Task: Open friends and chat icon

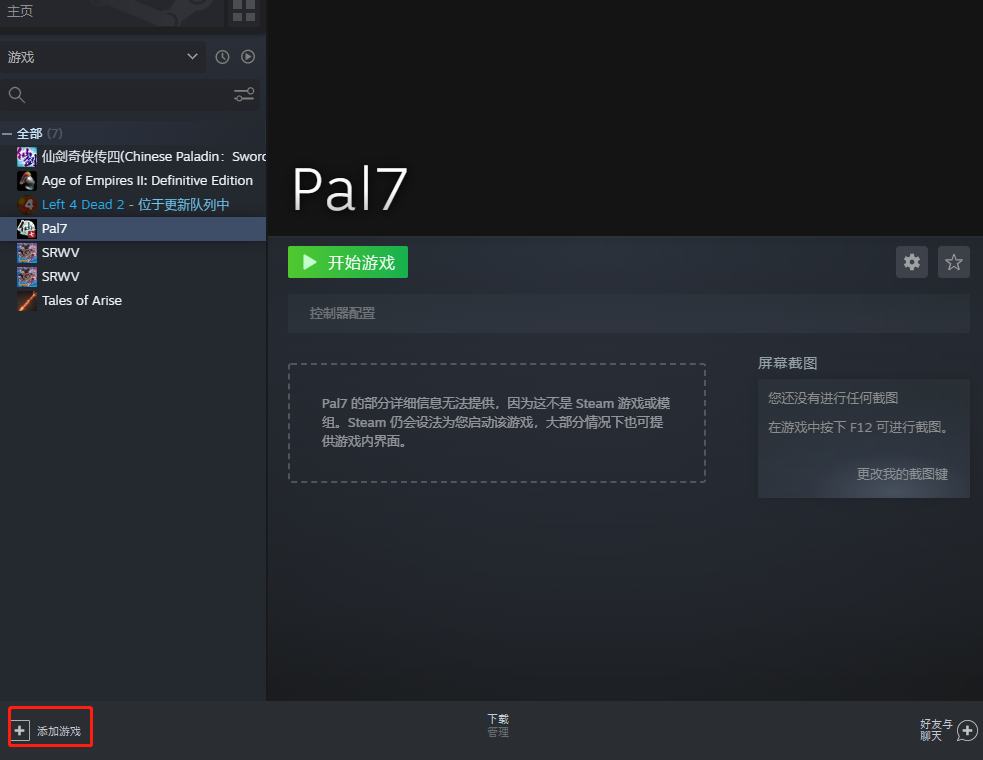Action: [967, 731]
